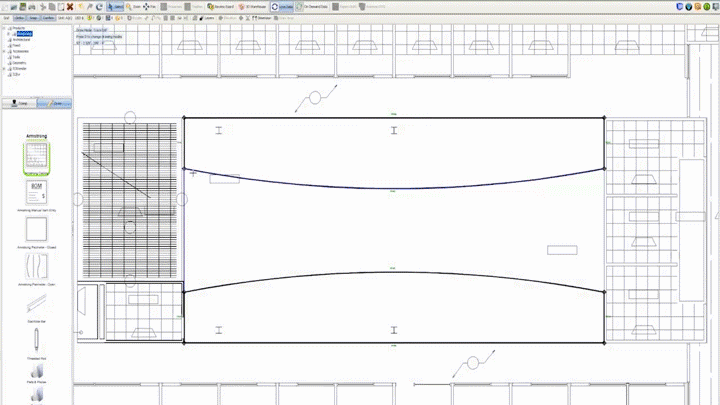
Task: Toggle the Ortho mode button
Action: click(x=19, y=18)
